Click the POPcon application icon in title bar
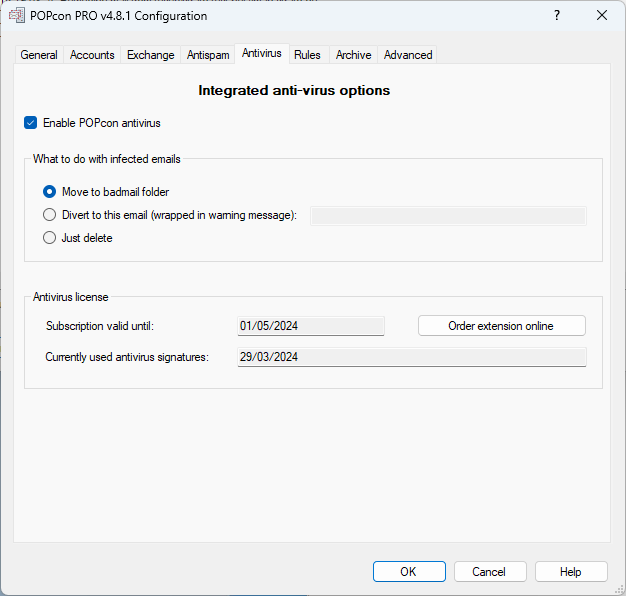 tap(17, 16)
